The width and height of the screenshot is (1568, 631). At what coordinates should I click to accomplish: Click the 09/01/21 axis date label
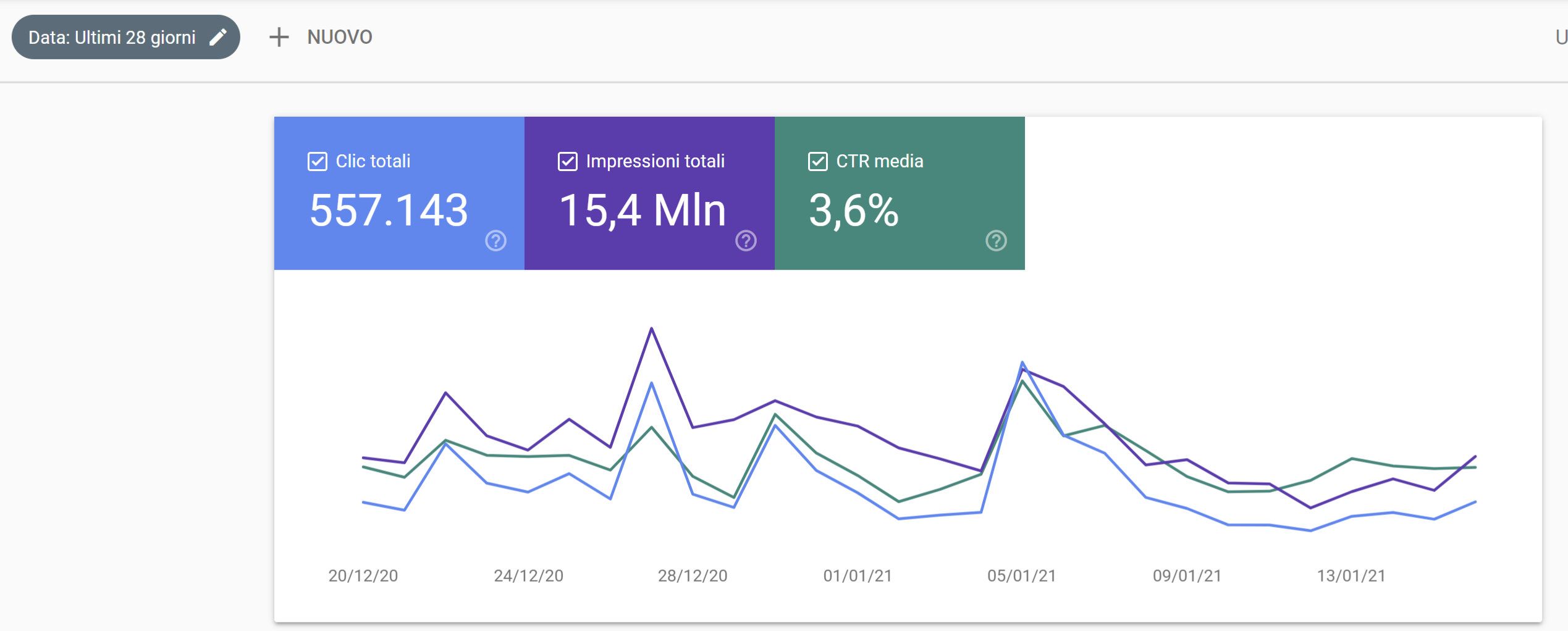click(x=1187, y=576)
